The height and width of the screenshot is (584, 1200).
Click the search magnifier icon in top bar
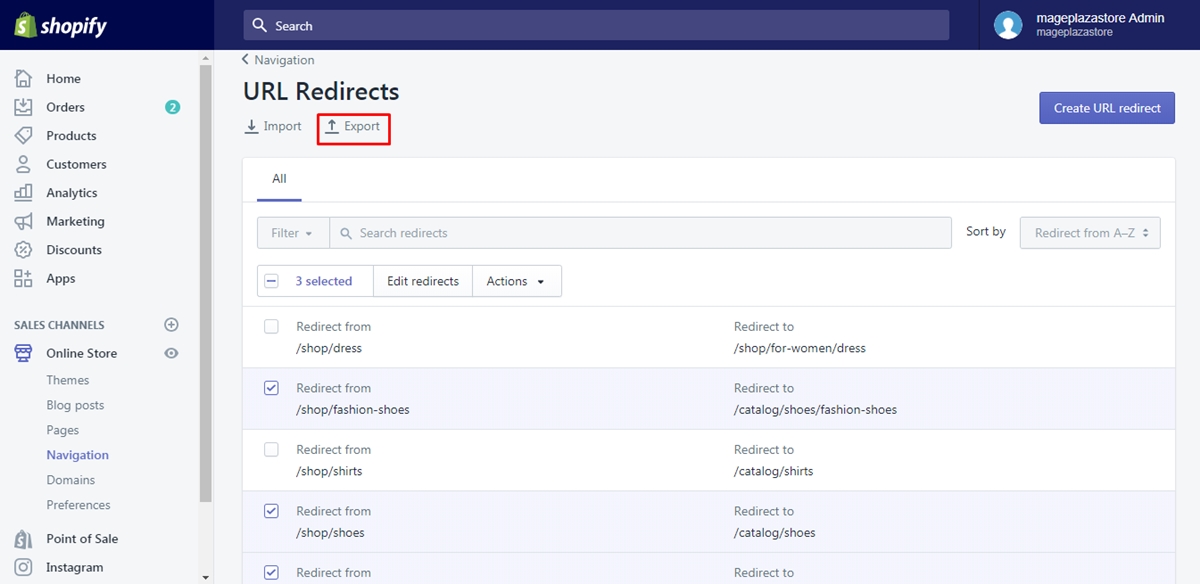coord(259,25)
